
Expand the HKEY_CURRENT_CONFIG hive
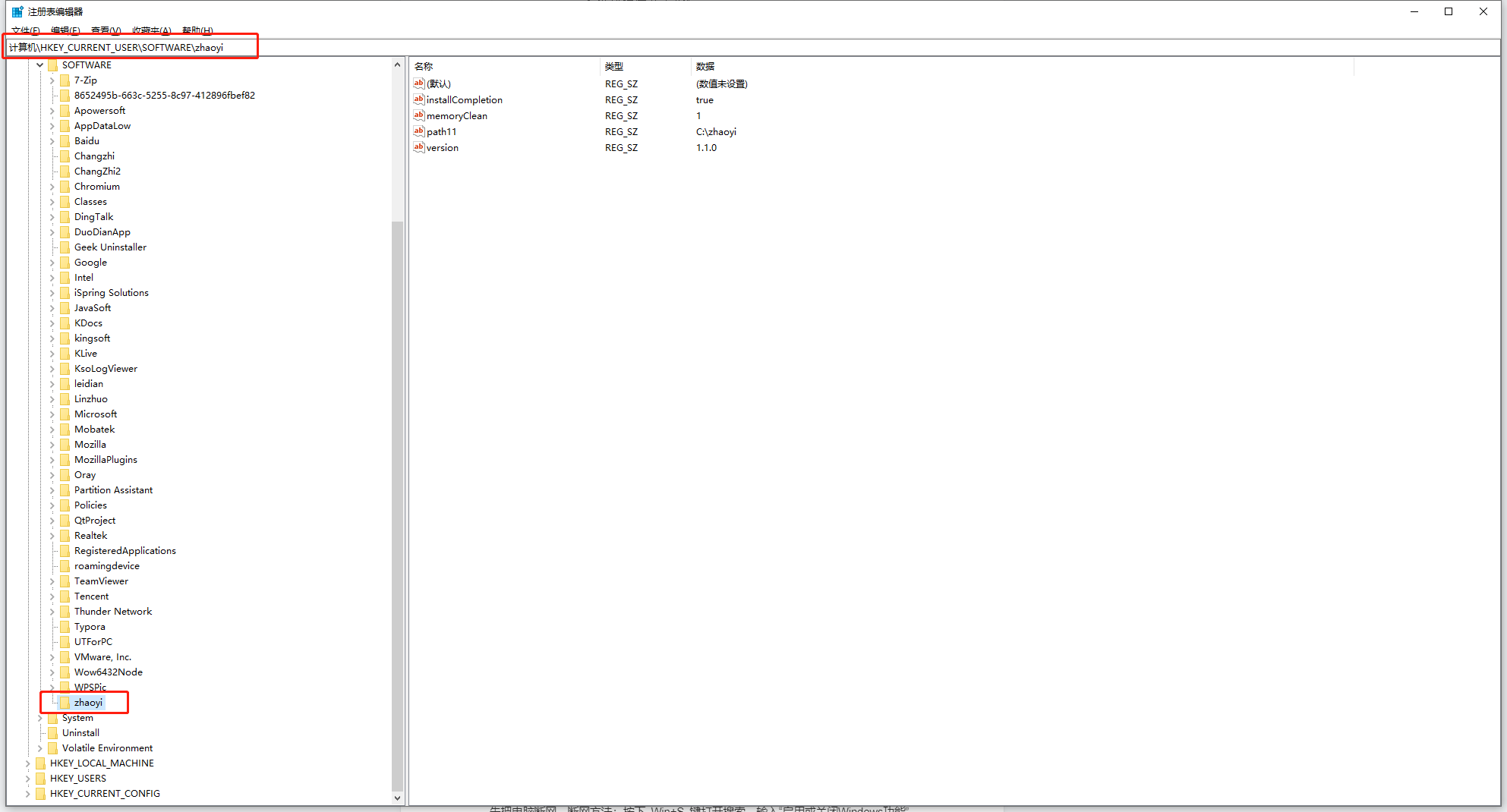[28, 794]
